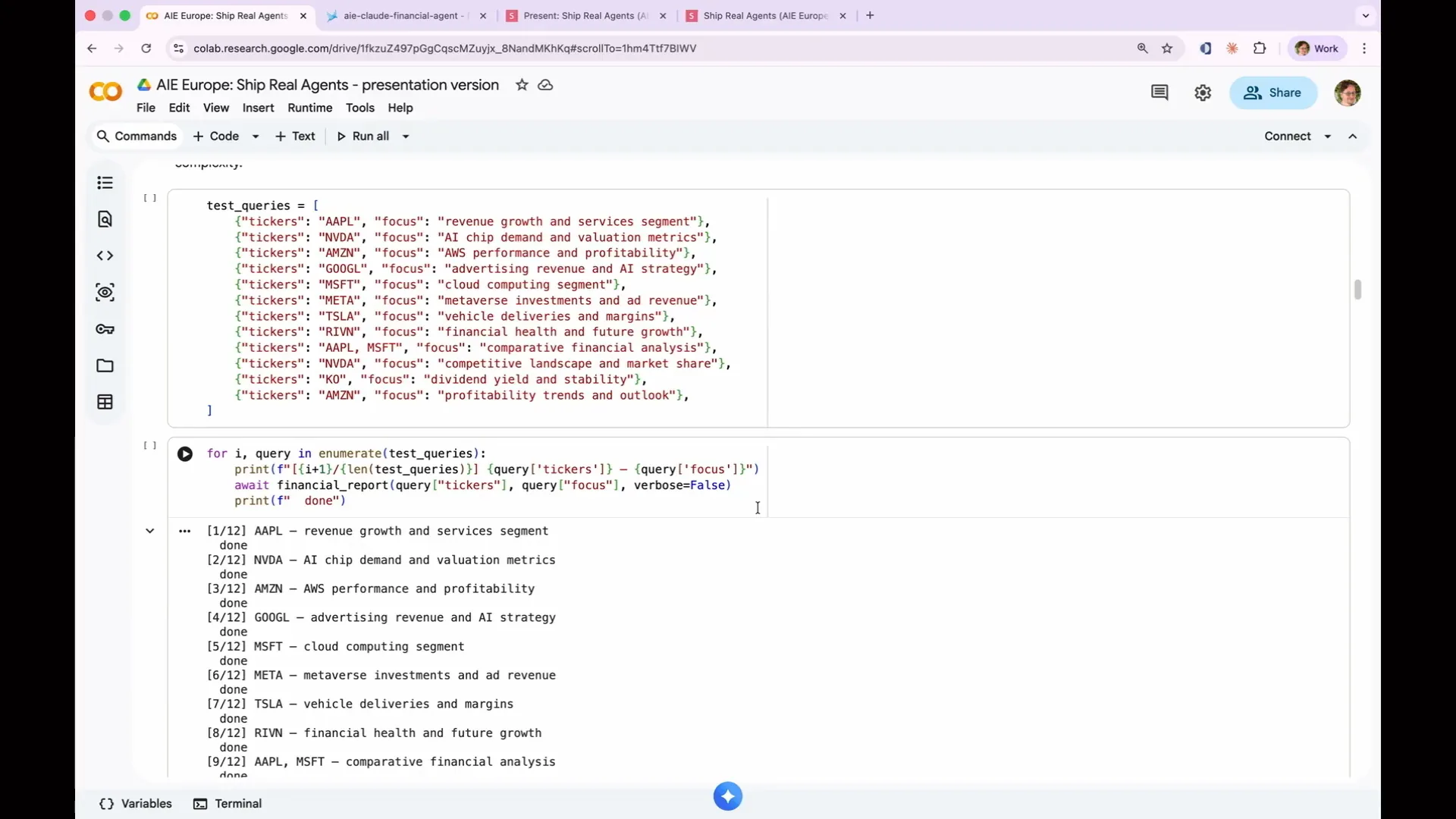1456x819 pixels.
Task: Open the Tools menu
Action: tap(360, 108)
